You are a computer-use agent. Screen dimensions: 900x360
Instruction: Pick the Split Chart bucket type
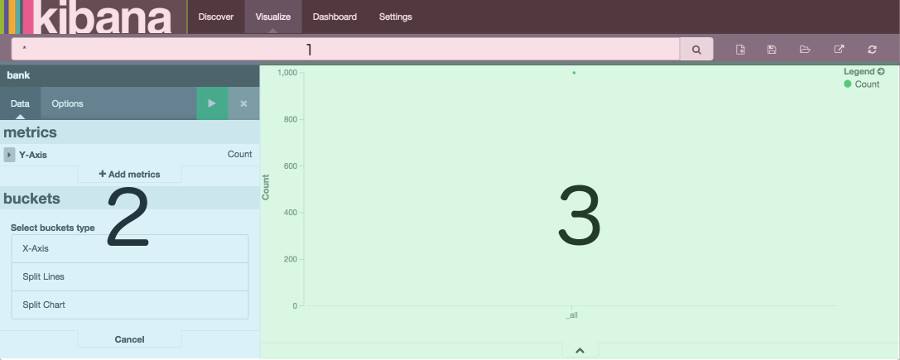(x=130, y=305)
